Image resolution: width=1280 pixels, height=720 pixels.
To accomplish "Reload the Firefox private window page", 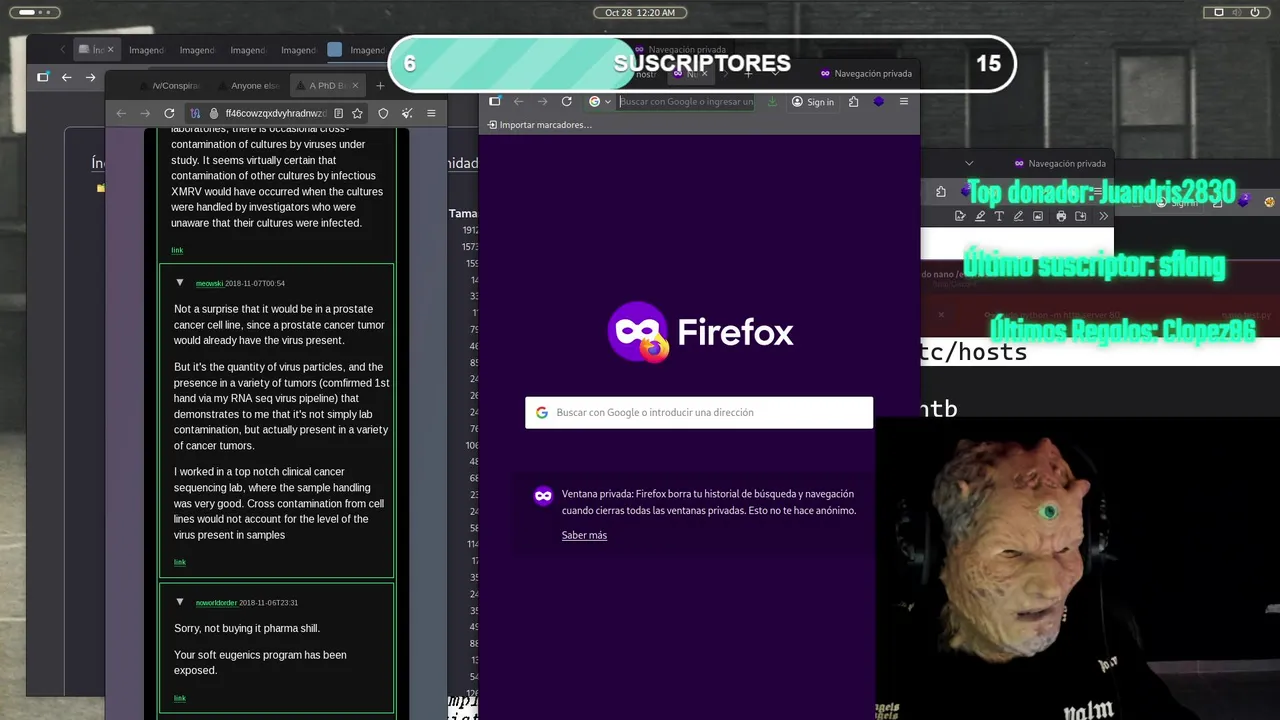I will click(566, 101).
